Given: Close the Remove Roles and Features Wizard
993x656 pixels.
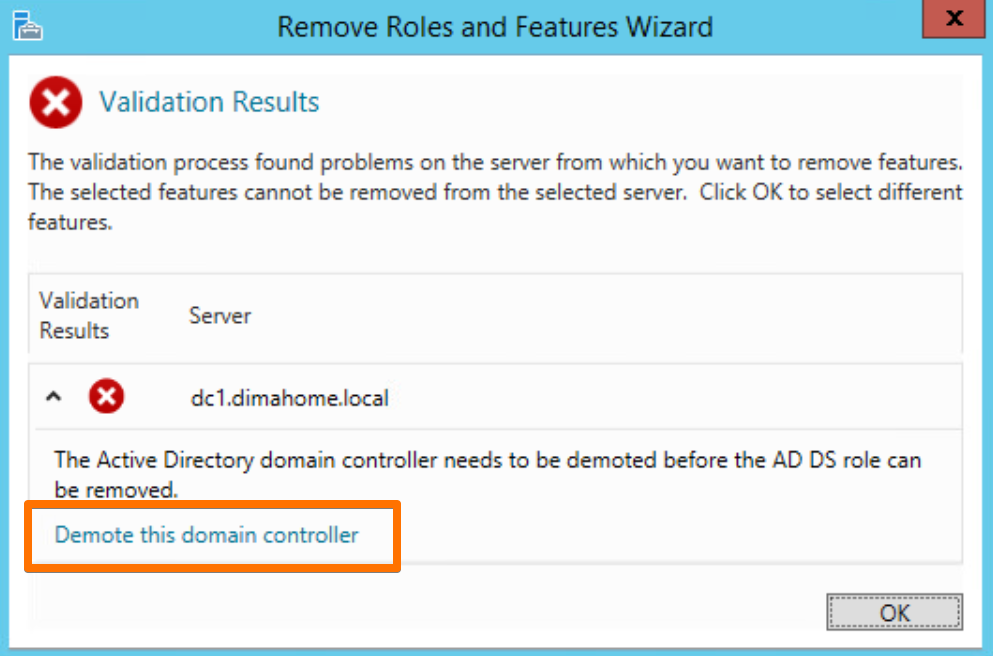Looking at the screenshot, I should tap(953, 20).
